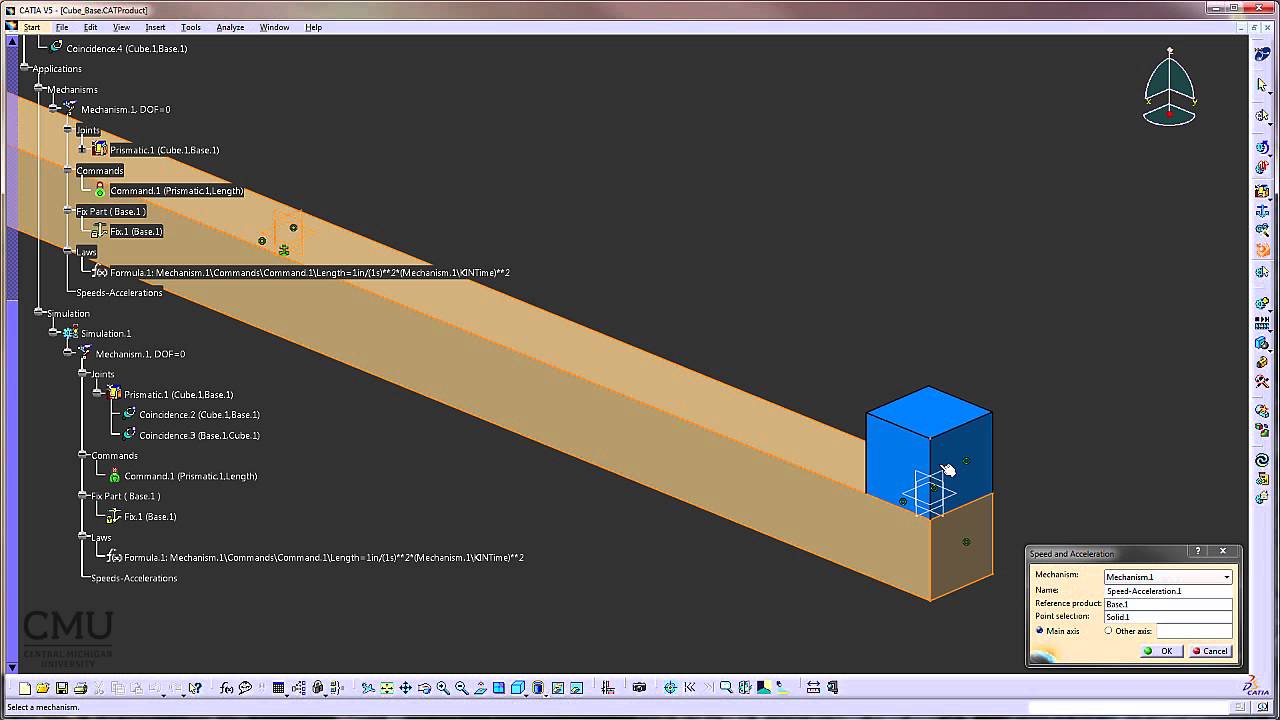The height and width of the screenshot is (720, 1280).
Task: Click the Isometric View cube icon
Action: [x=518, y=688]
